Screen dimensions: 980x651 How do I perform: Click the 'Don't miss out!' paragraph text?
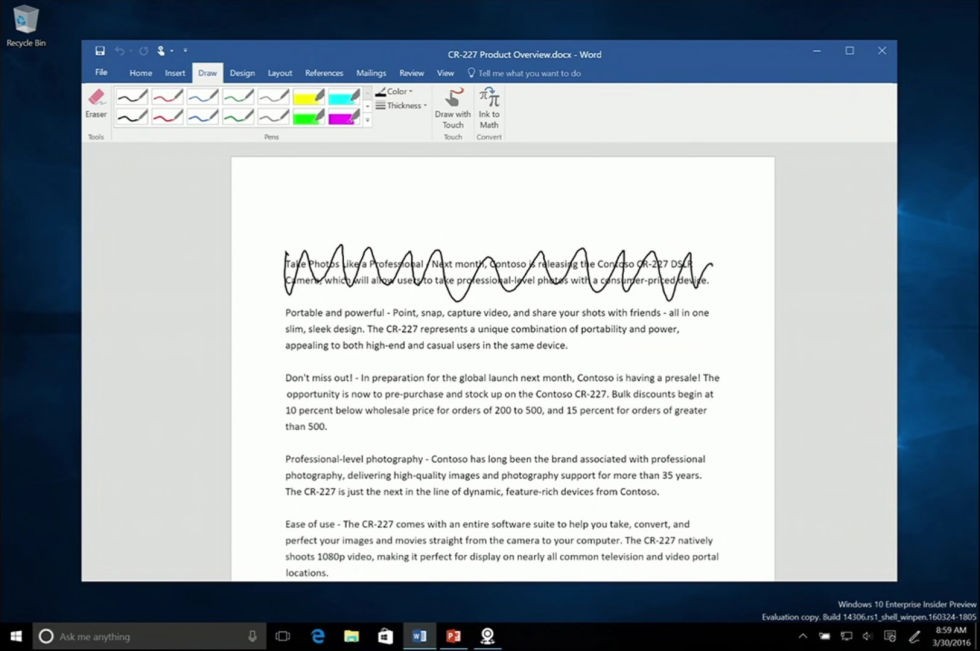coord(502,402)
